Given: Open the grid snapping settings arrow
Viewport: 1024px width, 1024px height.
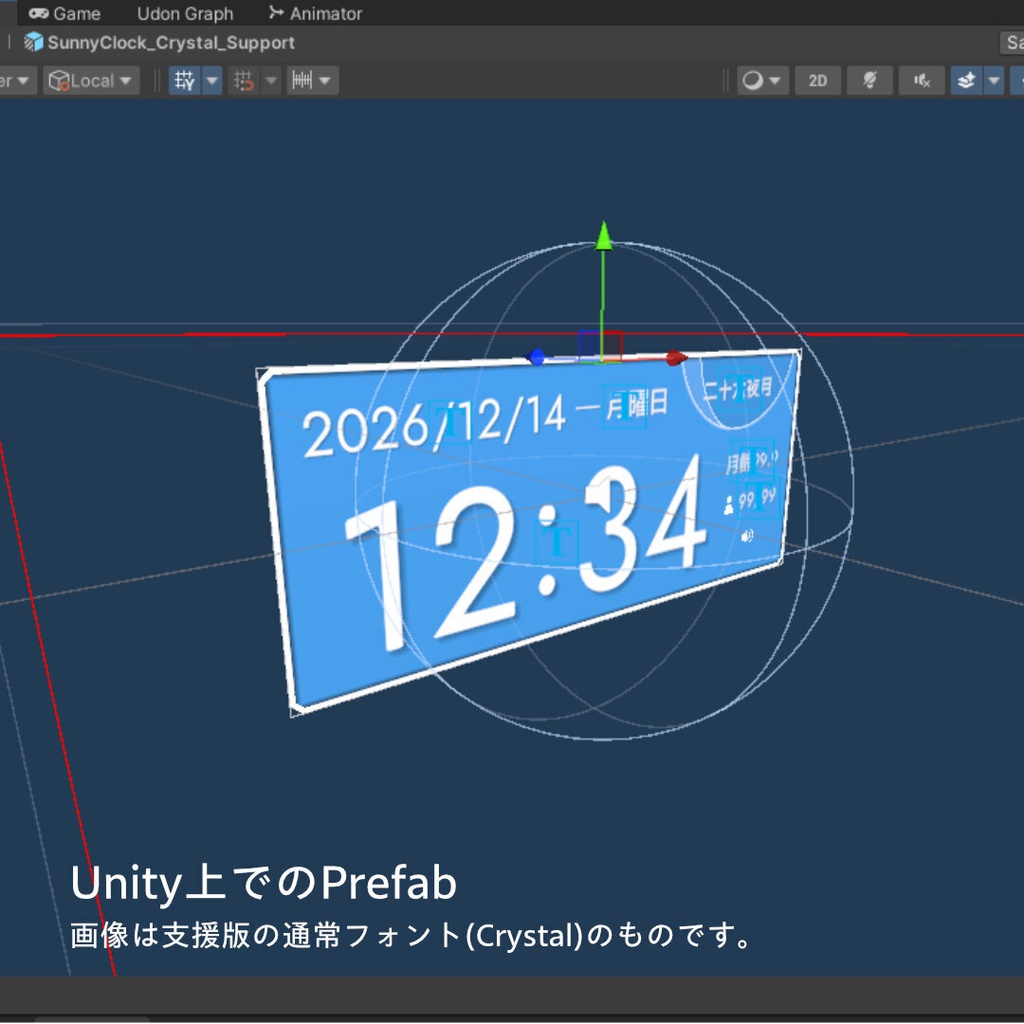Looking at the screenshot, I should point(271,81).
